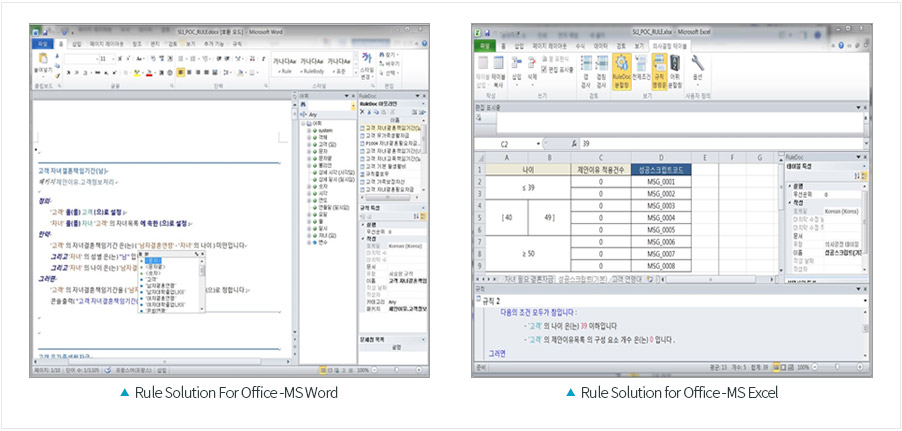
Task: Select P1004 자녀결혼필요자금 in RuleDoc list
Action: (389, 144)
